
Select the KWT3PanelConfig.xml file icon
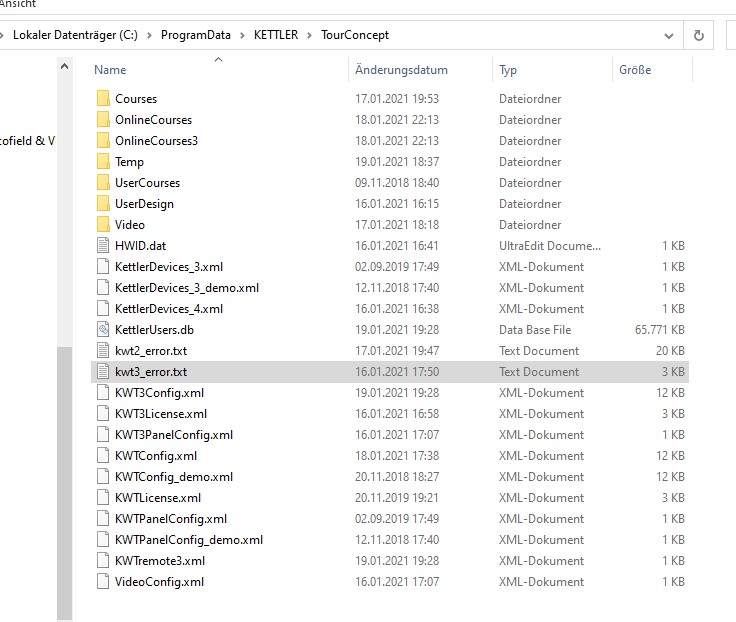tap(103, 435)
